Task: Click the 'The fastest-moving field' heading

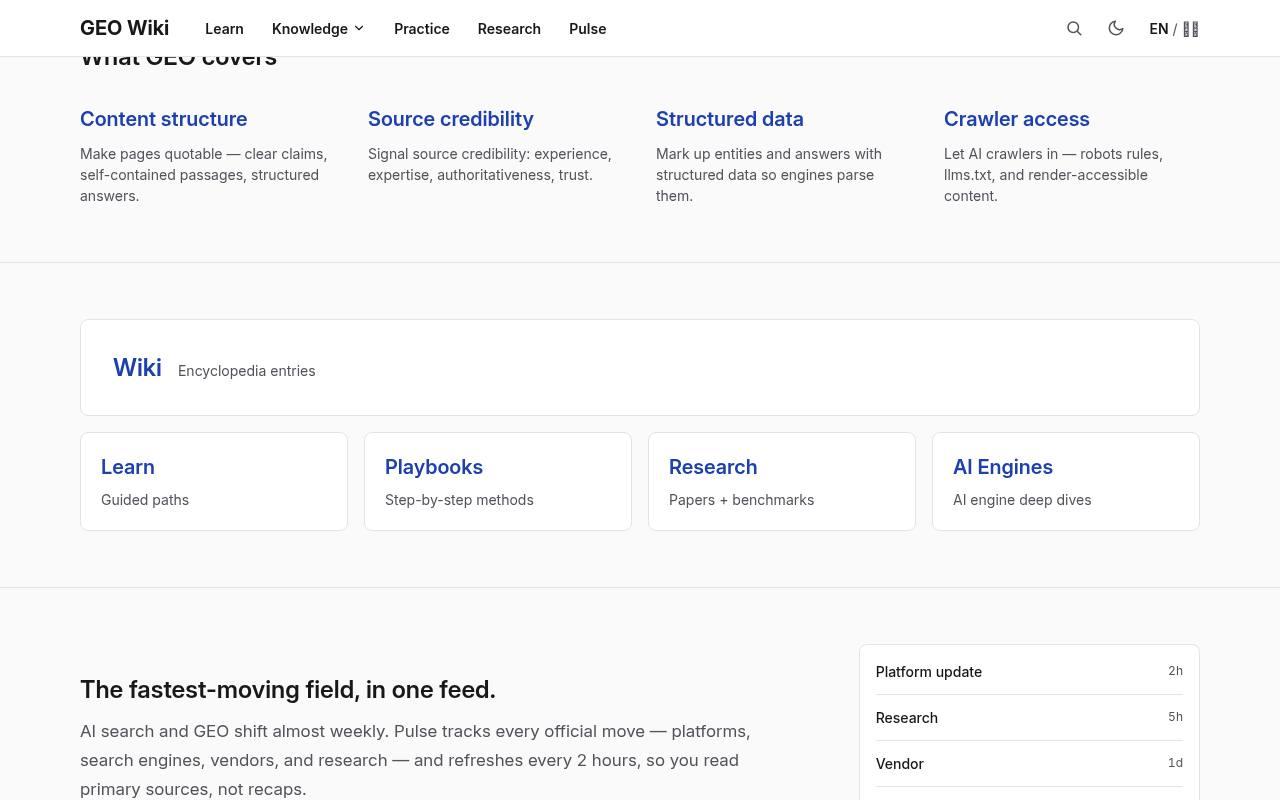Action: point(288,689)
